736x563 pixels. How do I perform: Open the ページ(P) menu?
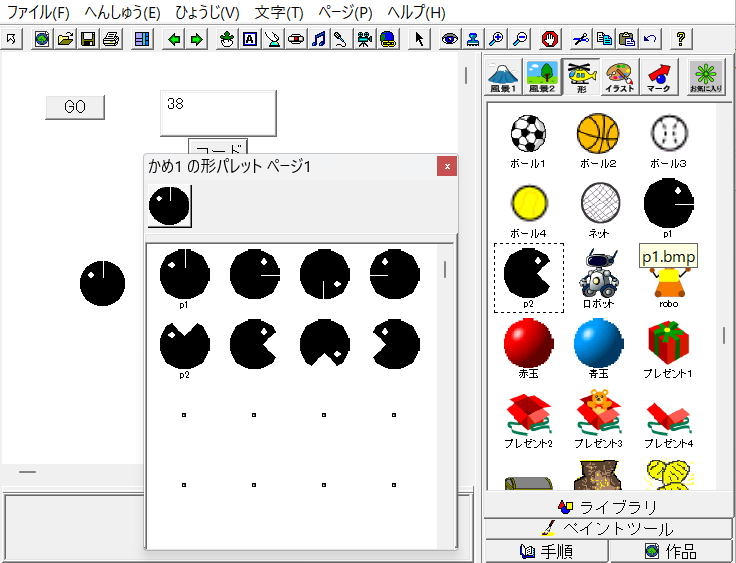pyautogui.click(x=345, y=12)
